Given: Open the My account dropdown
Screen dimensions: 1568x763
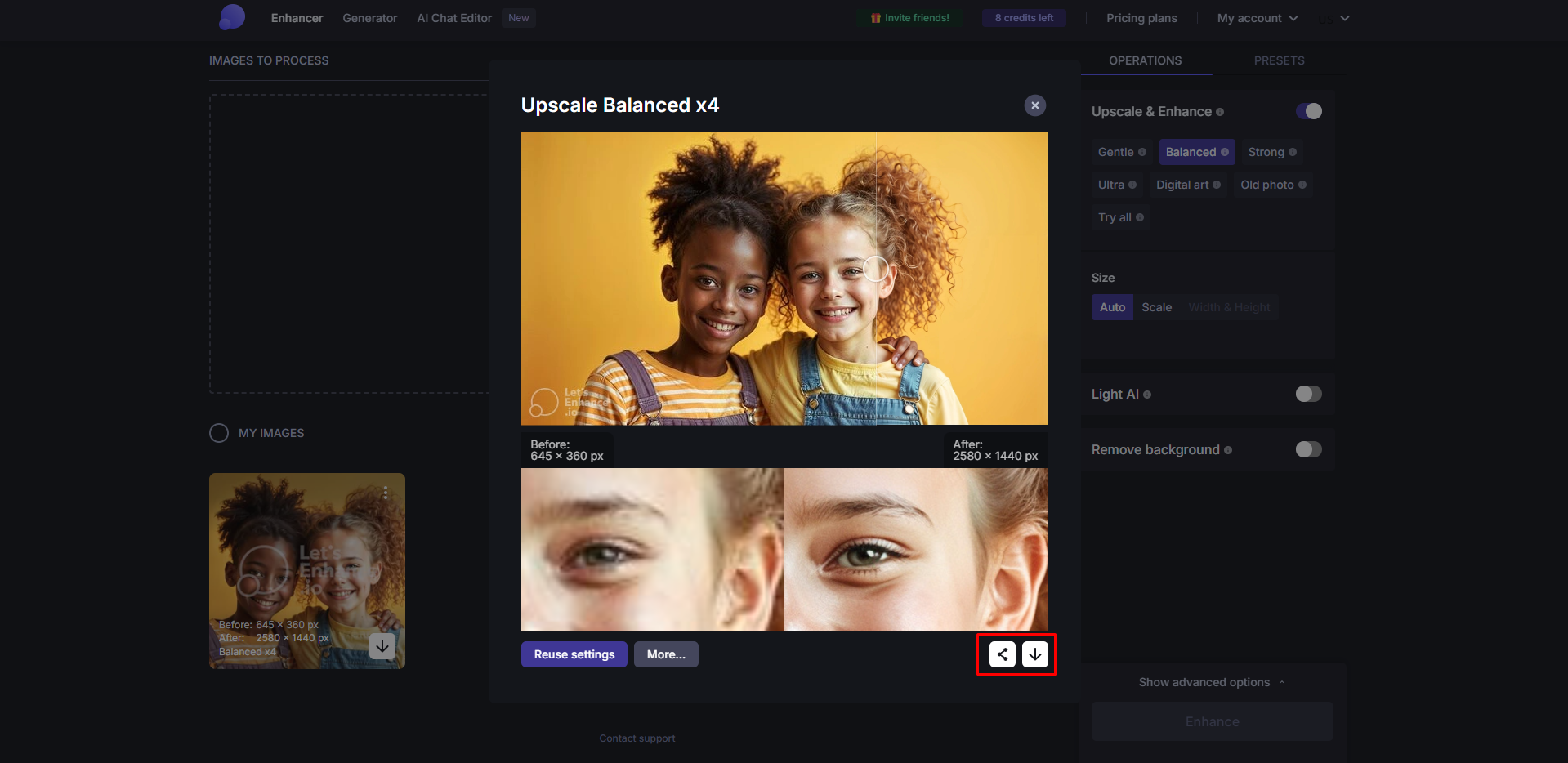Looking at the screenshot, I should (x=1256, y=17).
